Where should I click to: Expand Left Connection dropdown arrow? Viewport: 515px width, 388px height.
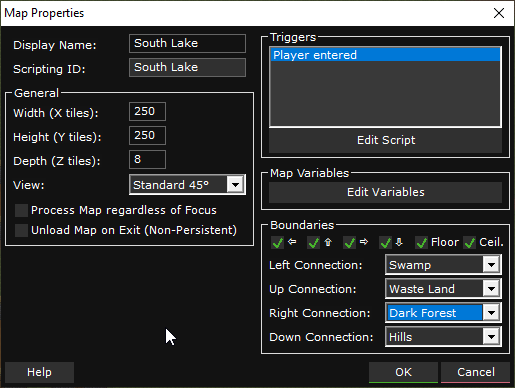point(491,265)
